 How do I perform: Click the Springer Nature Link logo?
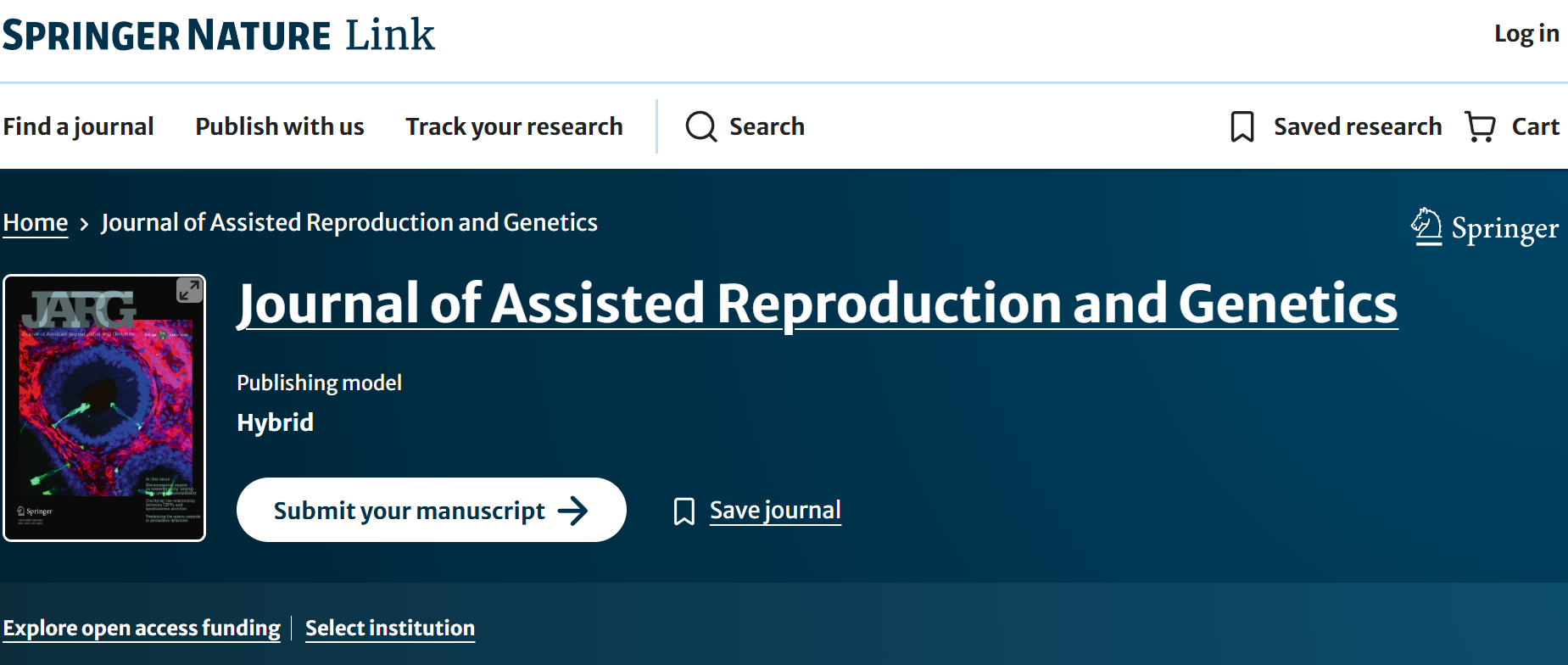(x=219, y=35)
